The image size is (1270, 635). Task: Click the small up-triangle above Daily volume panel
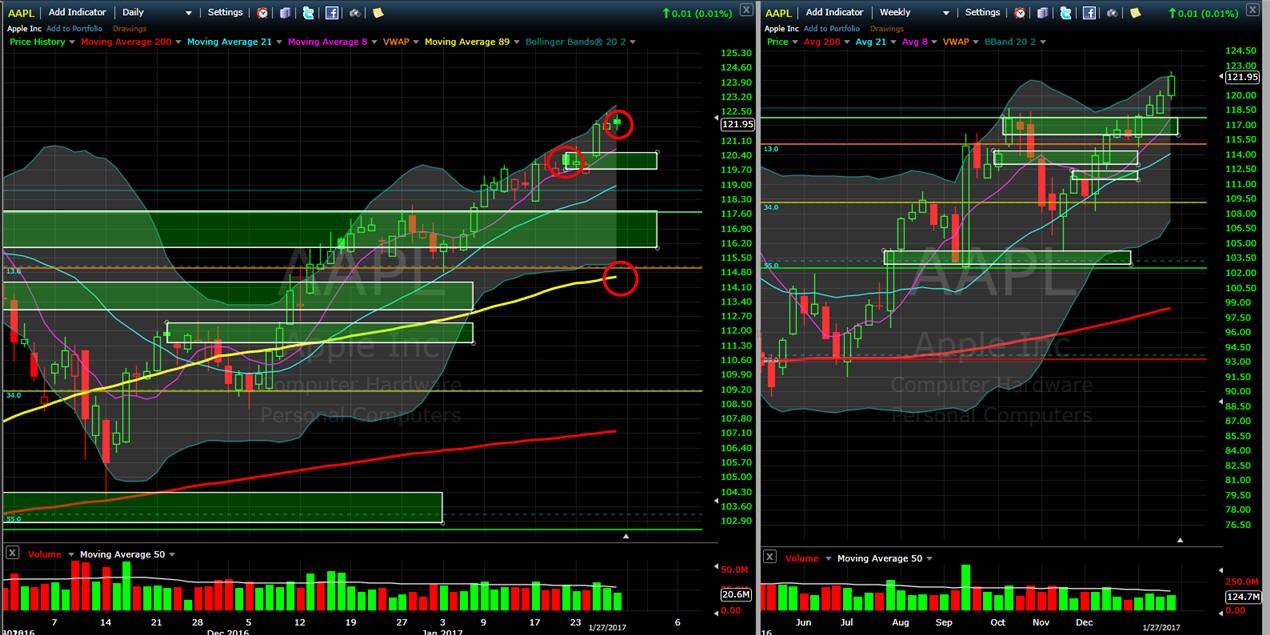coord(626,537)
